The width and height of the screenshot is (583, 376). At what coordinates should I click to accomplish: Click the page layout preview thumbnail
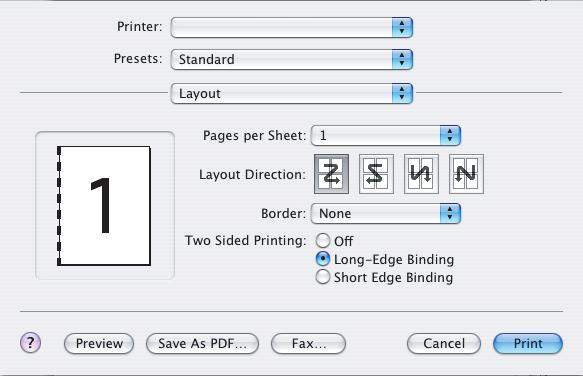click(104, 206)
